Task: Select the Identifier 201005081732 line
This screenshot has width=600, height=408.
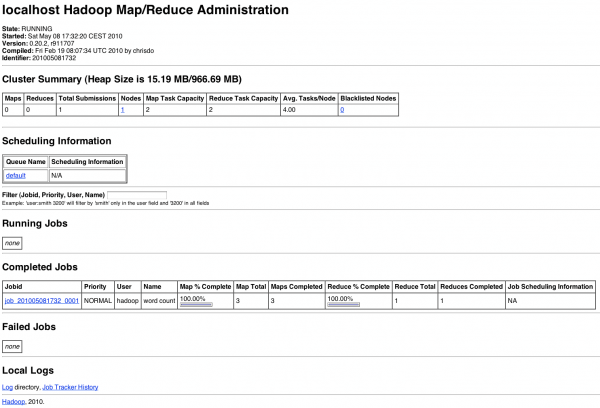Action: (39, 58)
